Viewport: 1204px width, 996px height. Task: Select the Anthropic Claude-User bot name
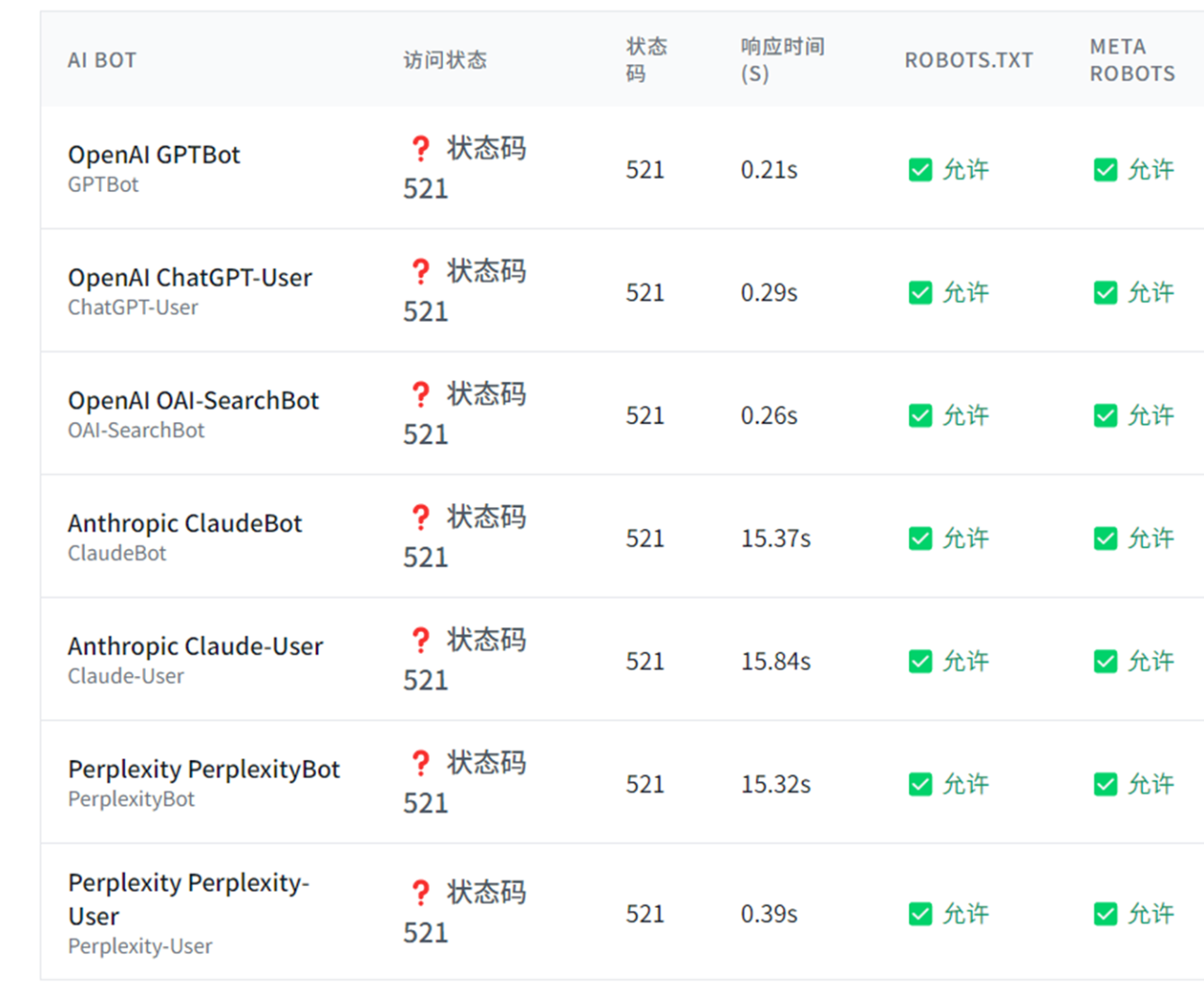(x=196, y=647)
